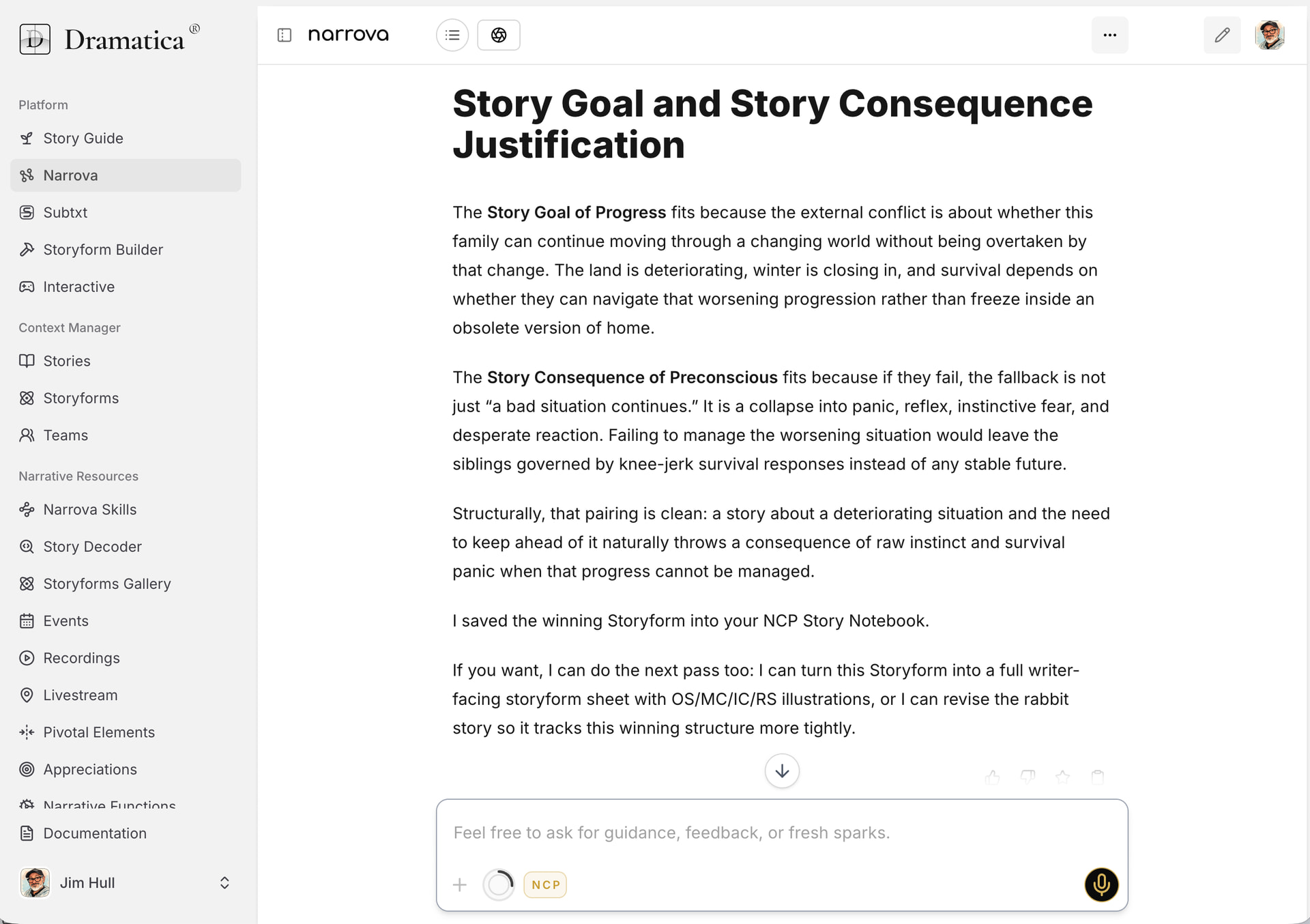Give thumbs up to the response
1310x924 pixels.
point(992,777)
